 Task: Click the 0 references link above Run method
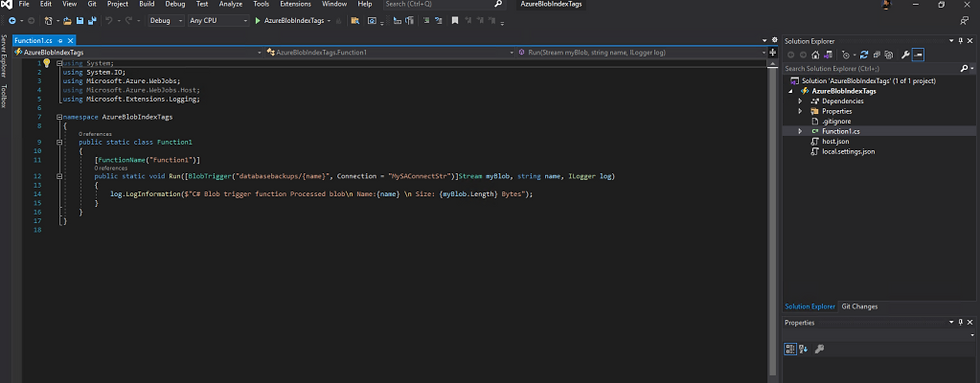[x=111, y=168]
